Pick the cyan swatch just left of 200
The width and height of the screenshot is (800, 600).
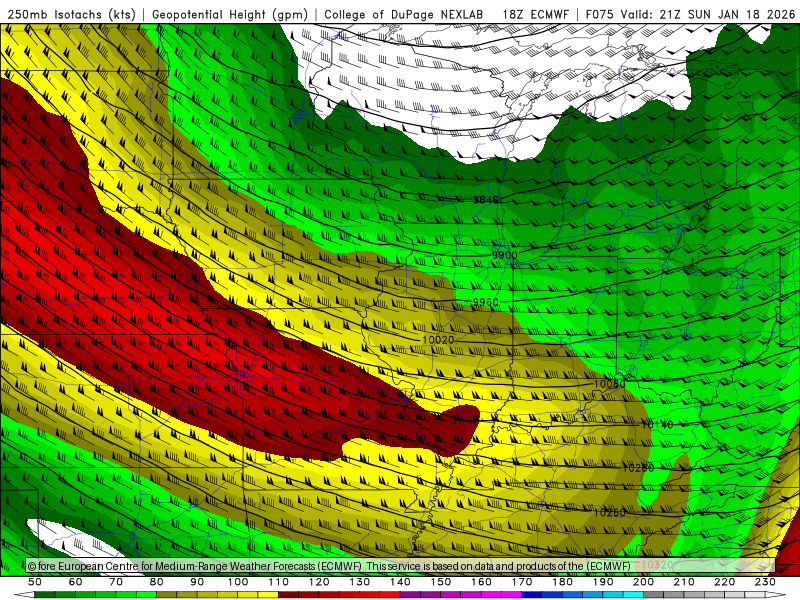[634, 595]
